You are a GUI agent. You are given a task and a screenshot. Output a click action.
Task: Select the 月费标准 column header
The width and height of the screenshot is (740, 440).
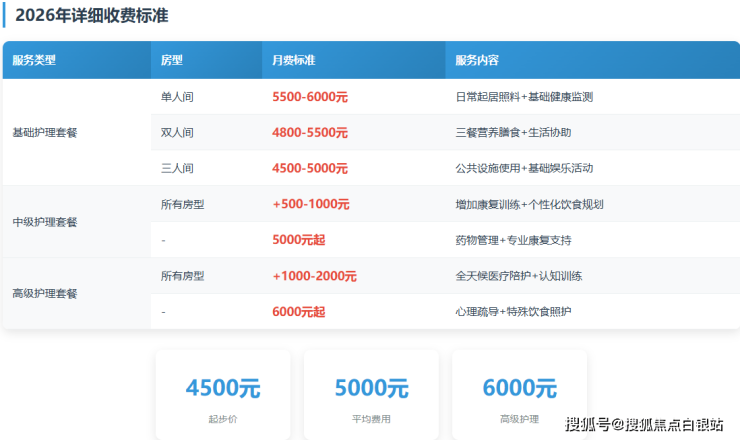click(294, 60)
